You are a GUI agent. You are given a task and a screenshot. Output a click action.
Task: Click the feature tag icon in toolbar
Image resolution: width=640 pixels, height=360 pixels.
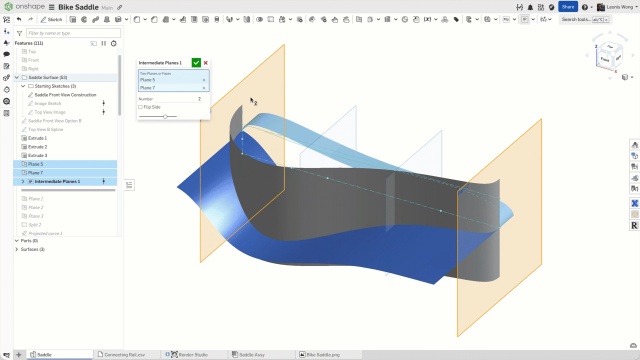pyautogui.click(x=456, y=19)
